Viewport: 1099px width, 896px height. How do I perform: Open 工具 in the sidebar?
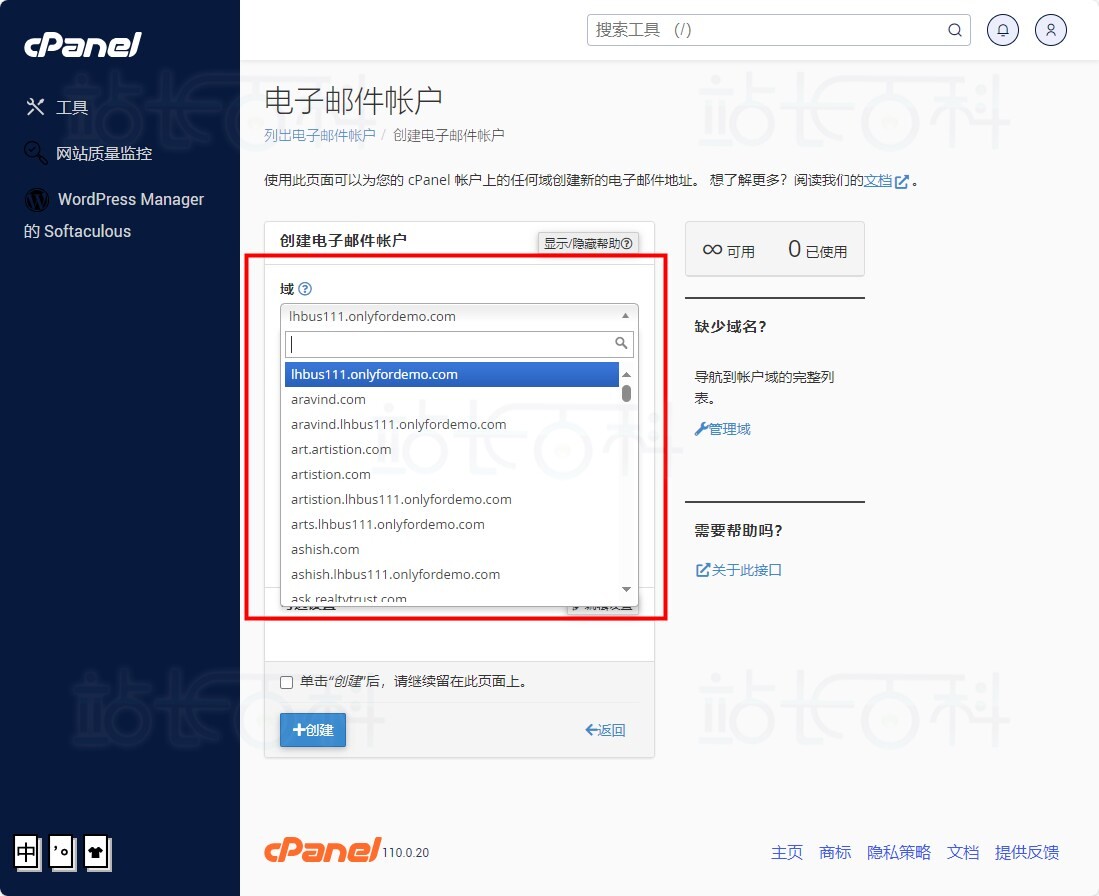[57, 107]
